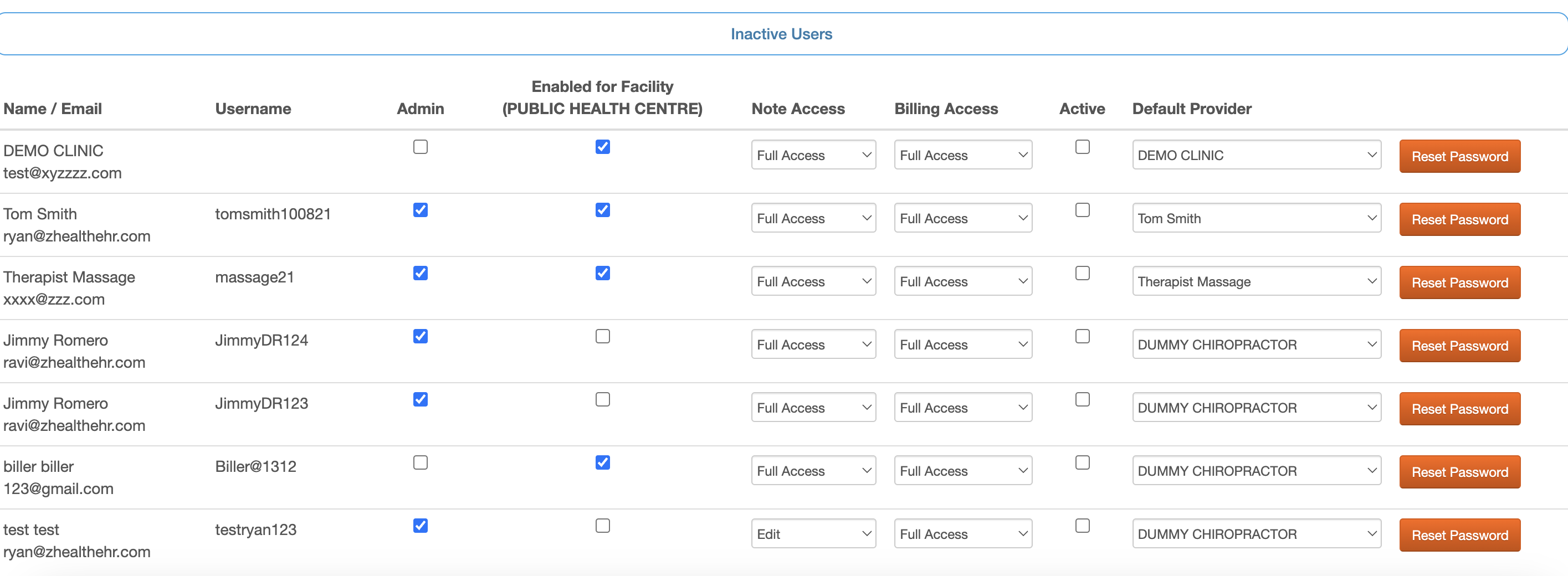Reset Password for JimmyDR124
Viewport: 1568px width, 576px height.
1459,346
